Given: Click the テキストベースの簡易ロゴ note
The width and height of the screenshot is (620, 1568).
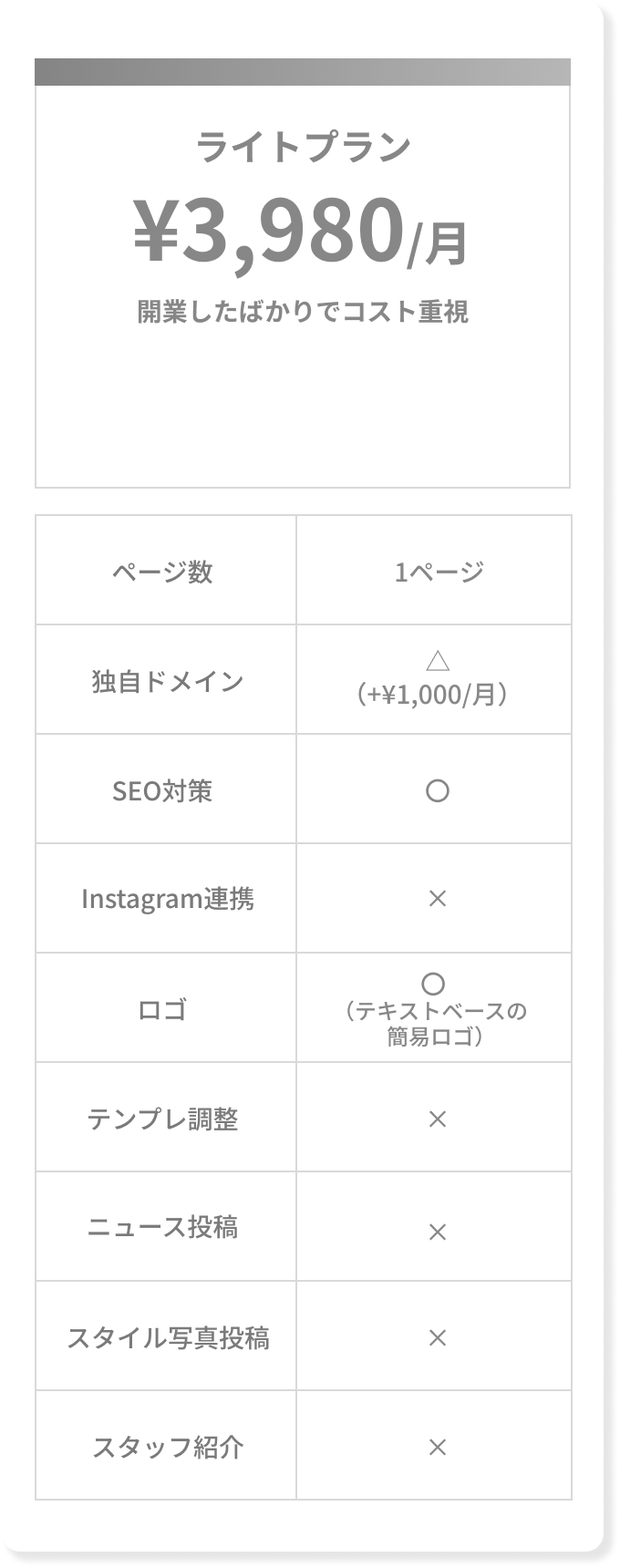Looking at the screenshot, I should [x=435, y=1024].
